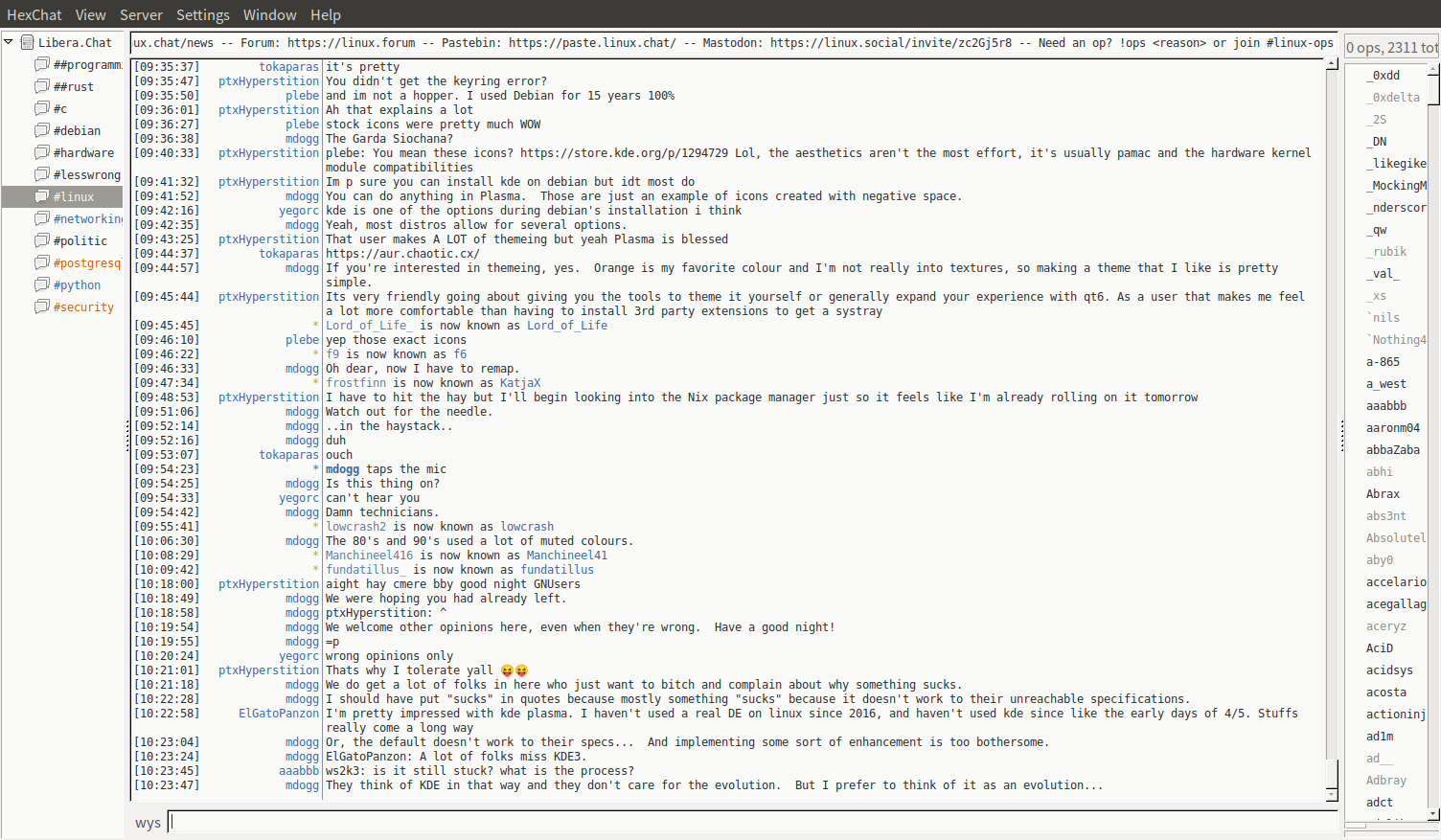Click the #security channel icon
The width and height of the screenshot is (1441, 840).
click(x=42, y=306)
